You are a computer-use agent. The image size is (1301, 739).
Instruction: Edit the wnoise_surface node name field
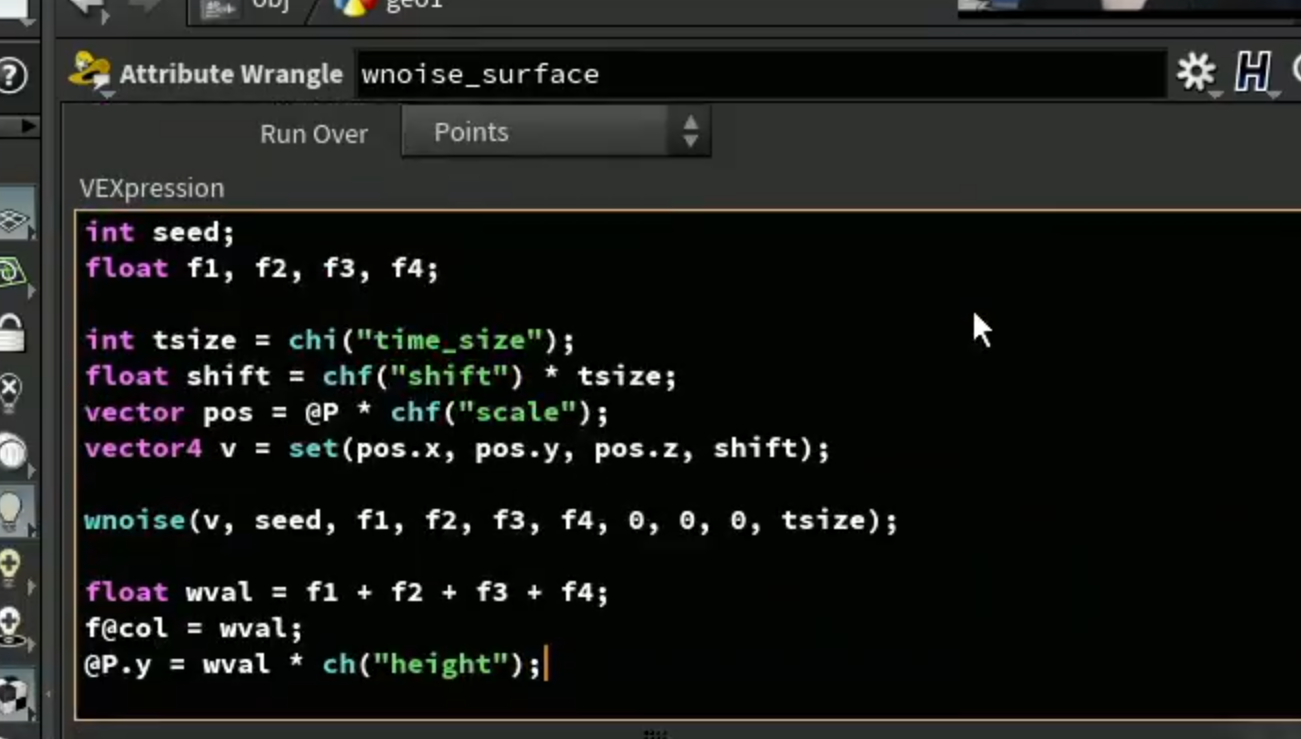coord(761,74)
